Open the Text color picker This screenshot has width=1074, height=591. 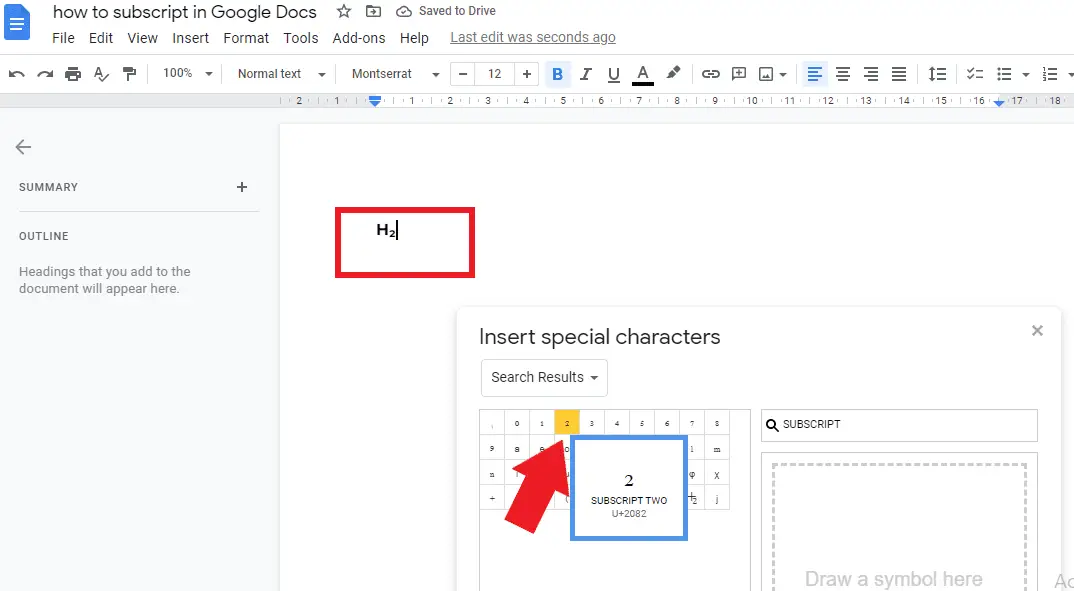(642, 73)
